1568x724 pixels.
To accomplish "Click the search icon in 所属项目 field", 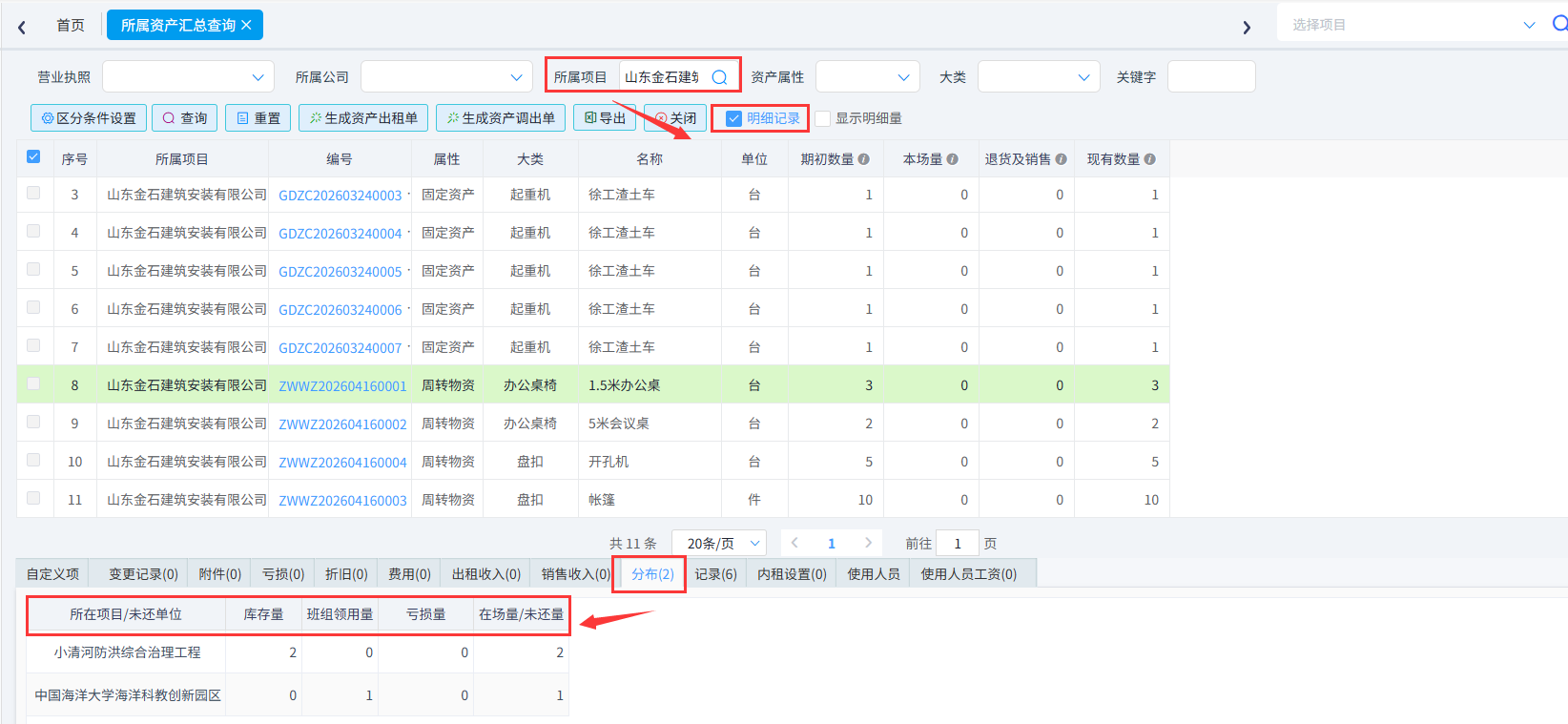I will [720, 77].
